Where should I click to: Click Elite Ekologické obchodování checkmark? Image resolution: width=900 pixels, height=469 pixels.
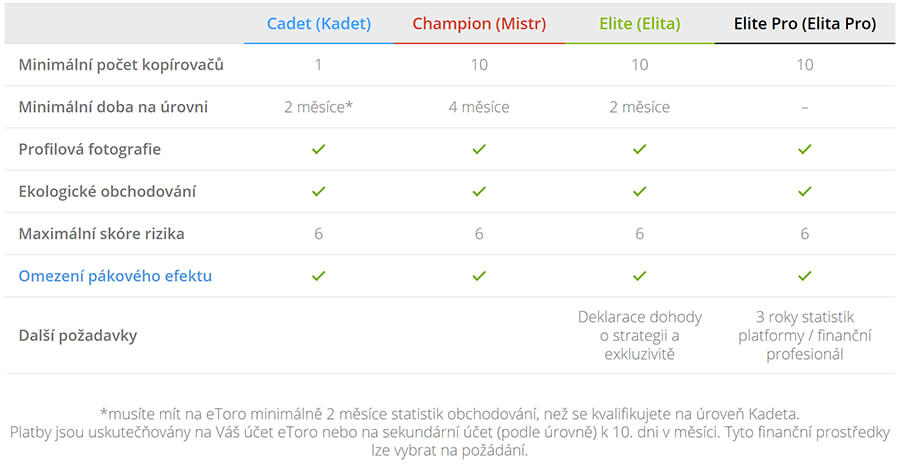[639, 191]
